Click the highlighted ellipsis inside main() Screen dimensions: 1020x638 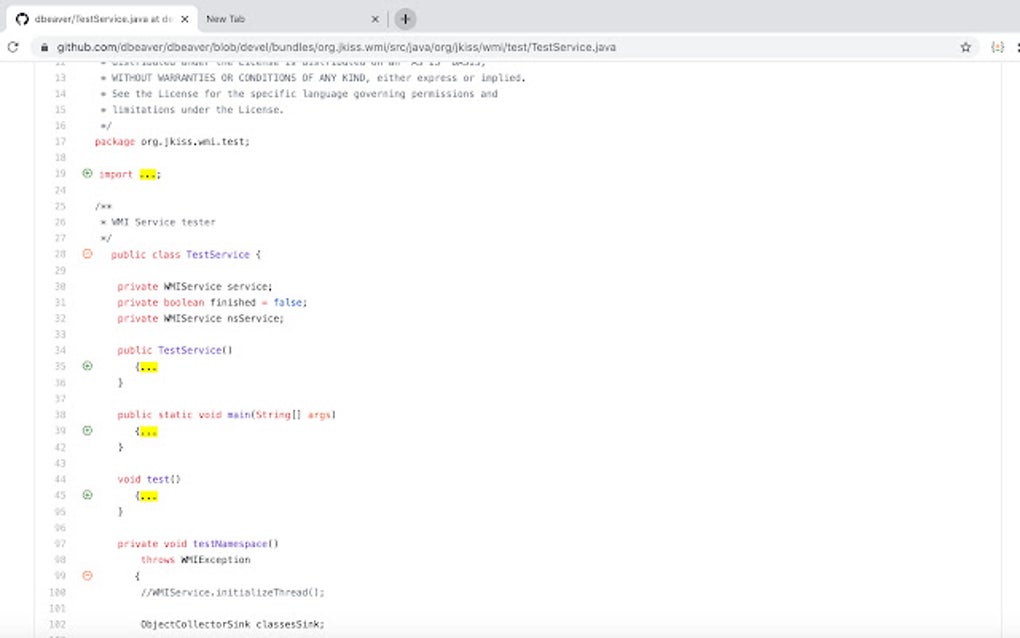[148, 431]
